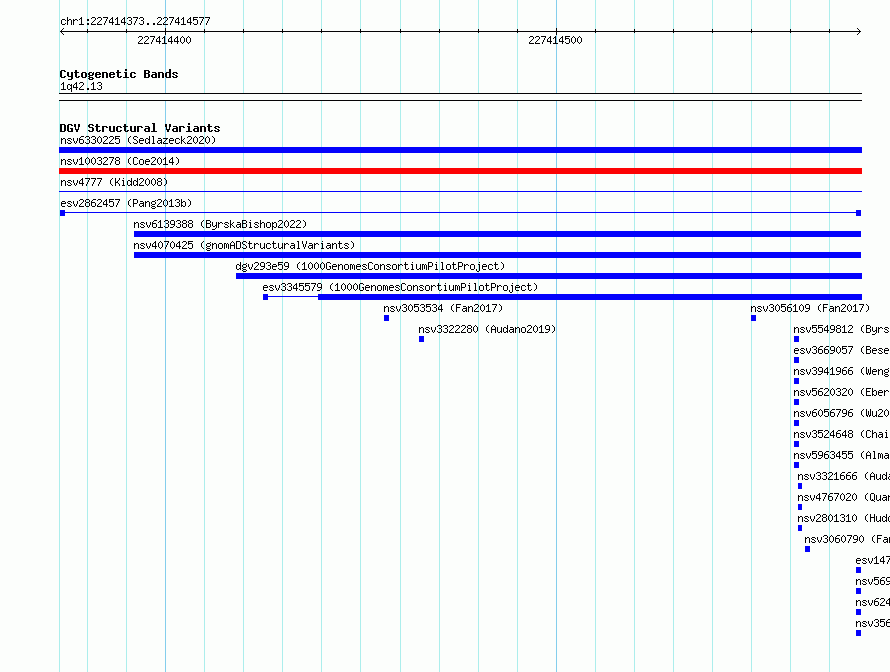890x672 pixels.
Task: Click the square marker under nsv3941966
Action: click(796, 381)
